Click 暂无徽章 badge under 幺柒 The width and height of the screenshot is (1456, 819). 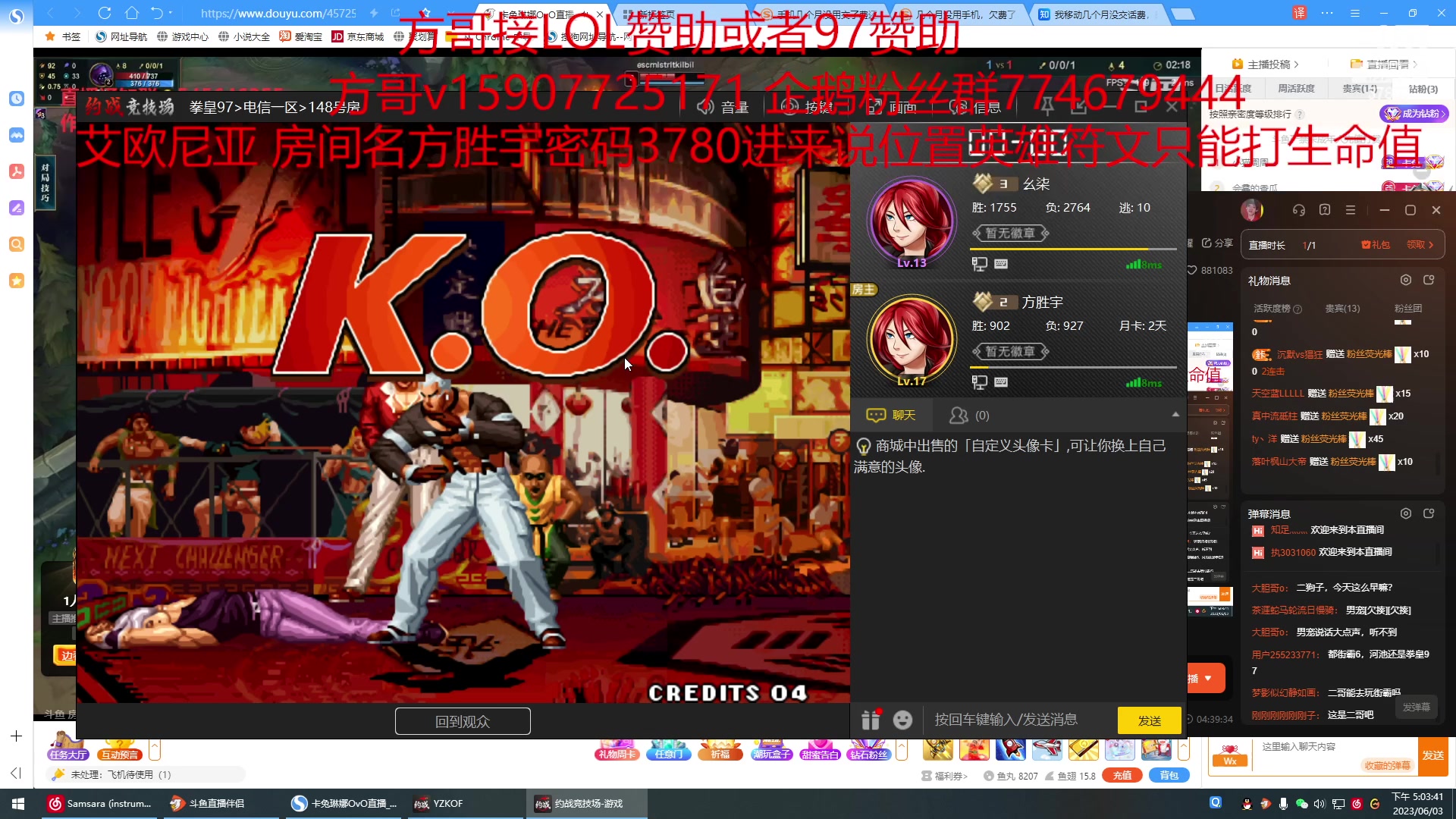pyautogui.click(x=1010, y=233)
